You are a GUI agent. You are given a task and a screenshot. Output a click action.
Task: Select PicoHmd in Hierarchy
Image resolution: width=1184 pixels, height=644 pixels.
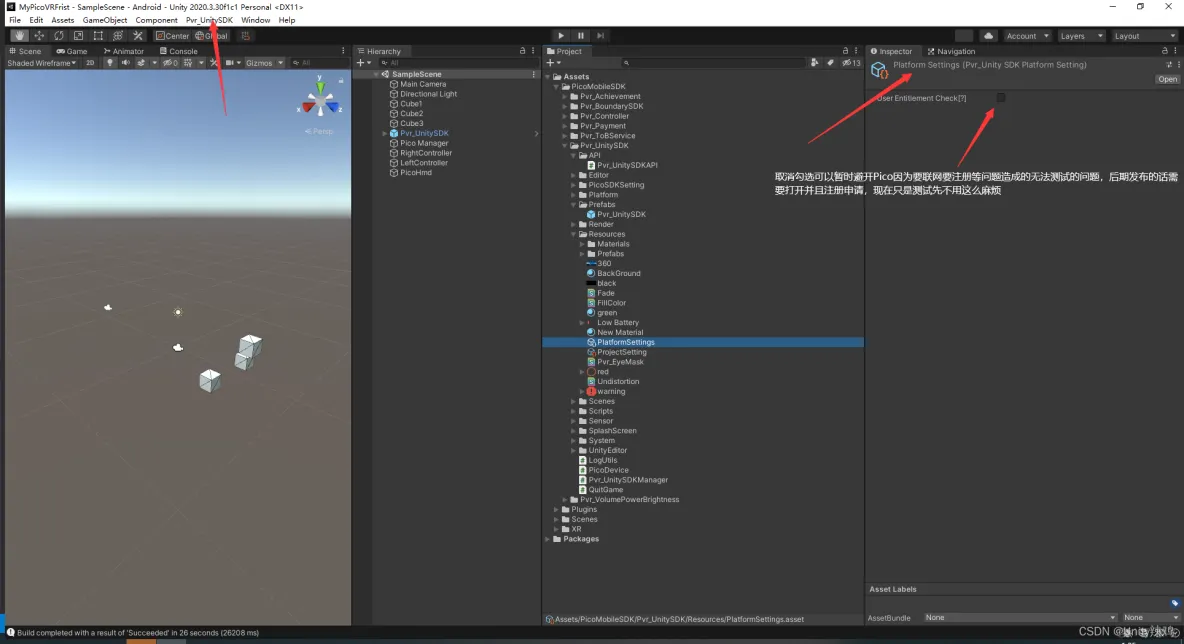(x=415, y=172)
